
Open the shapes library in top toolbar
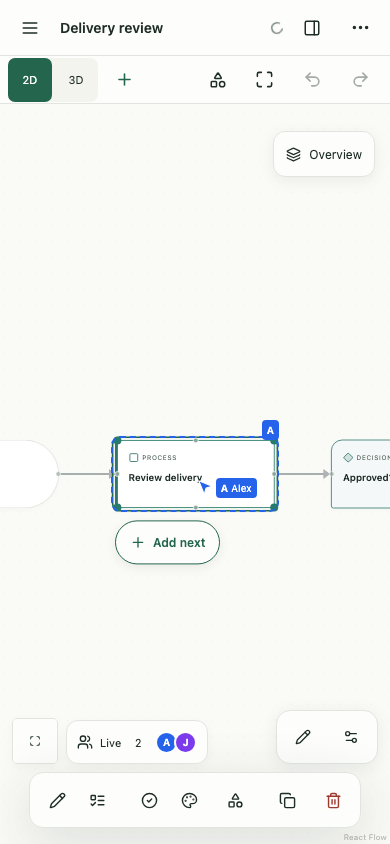click(218, 80)
